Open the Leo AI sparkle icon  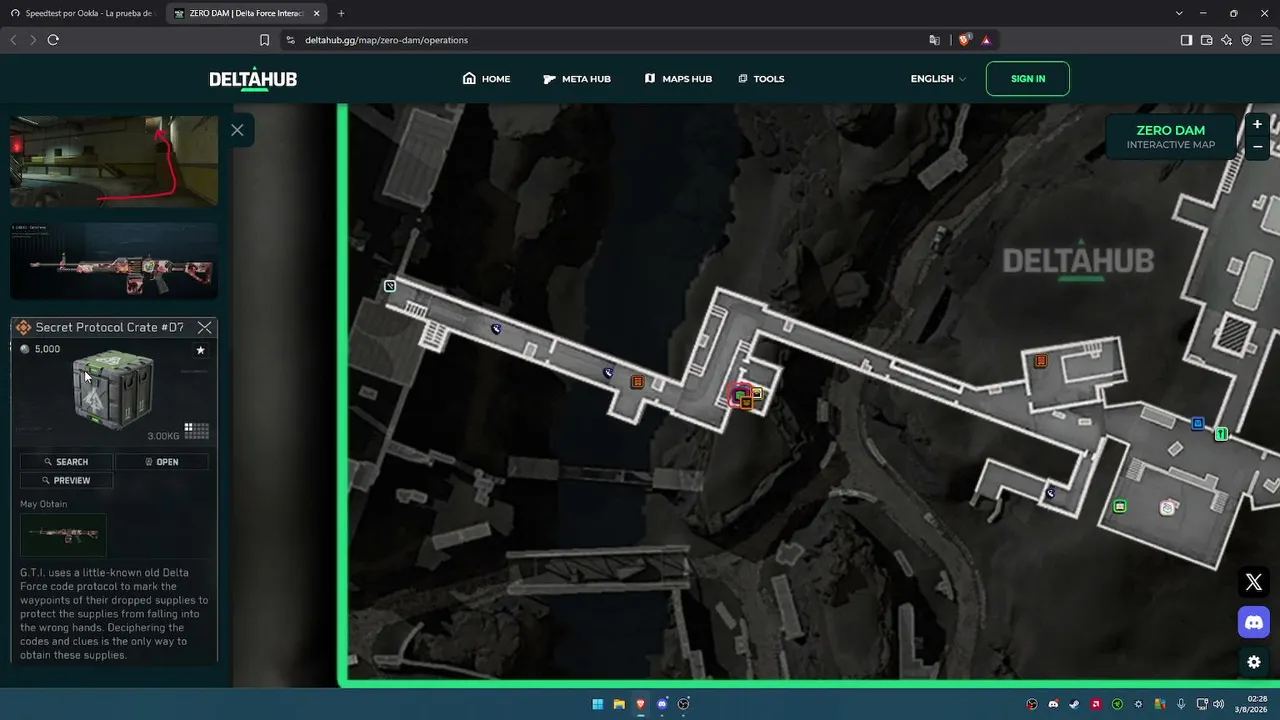(1226, 40)
